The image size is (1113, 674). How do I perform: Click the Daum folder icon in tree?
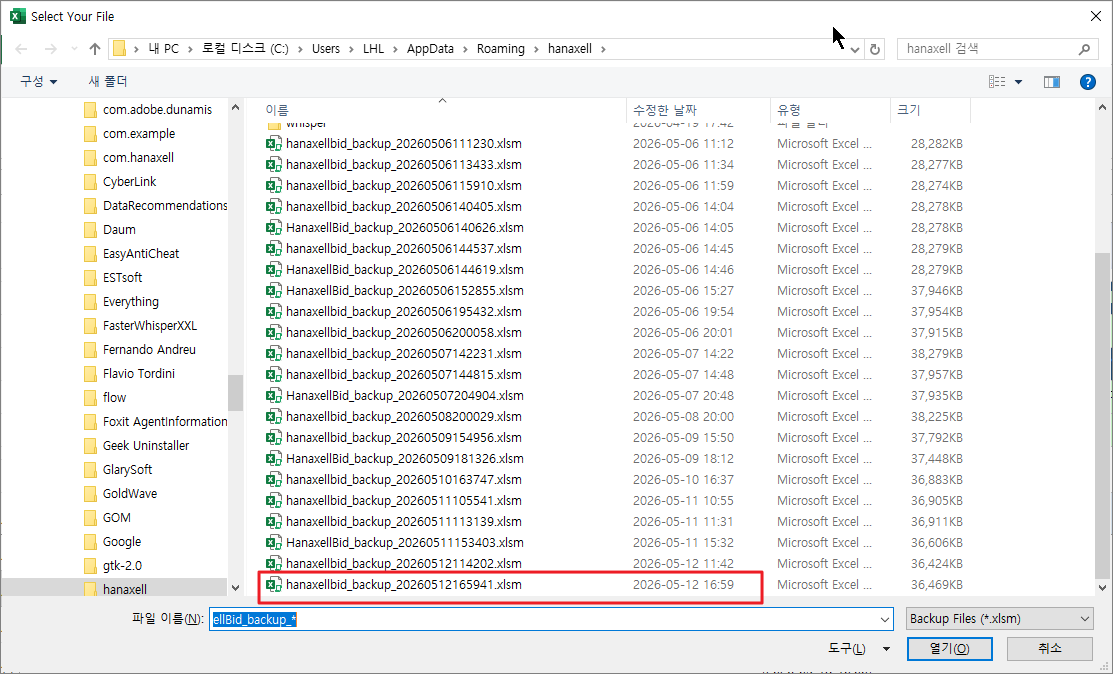(90, 229)
